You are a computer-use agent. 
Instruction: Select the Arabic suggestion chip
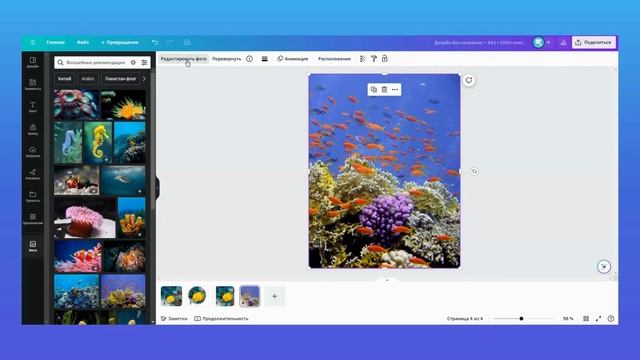point(88,79)
